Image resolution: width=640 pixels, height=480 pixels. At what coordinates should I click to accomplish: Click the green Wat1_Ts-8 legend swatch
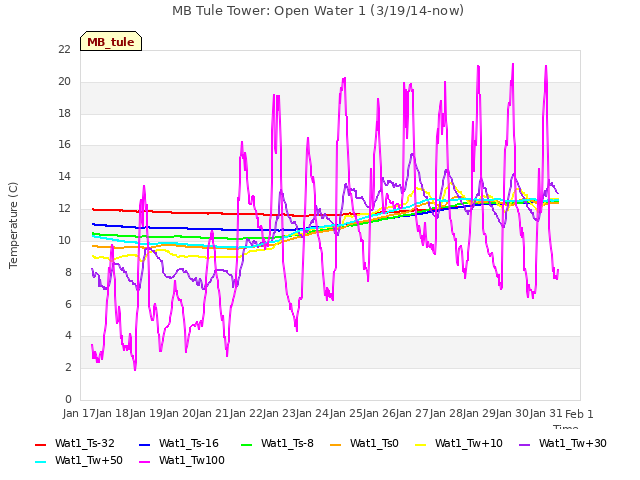[x=247, y=444]
